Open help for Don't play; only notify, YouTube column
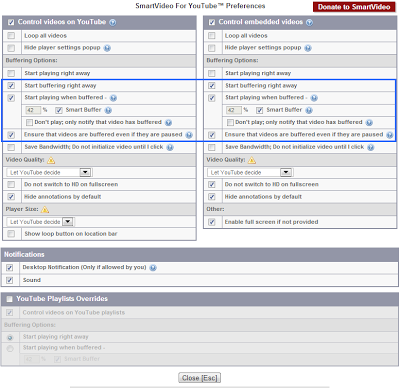400x388 pixels. 169,123
